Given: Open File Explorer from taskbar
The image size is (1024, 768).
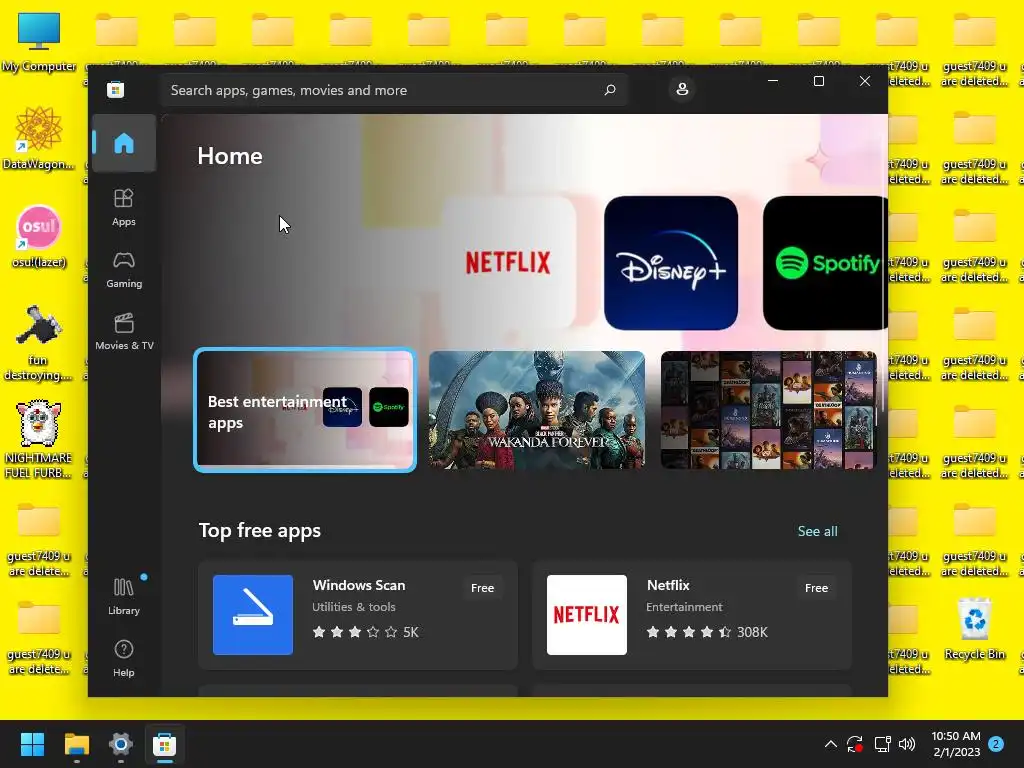Looking at the screenshot, I should (76, 744).
